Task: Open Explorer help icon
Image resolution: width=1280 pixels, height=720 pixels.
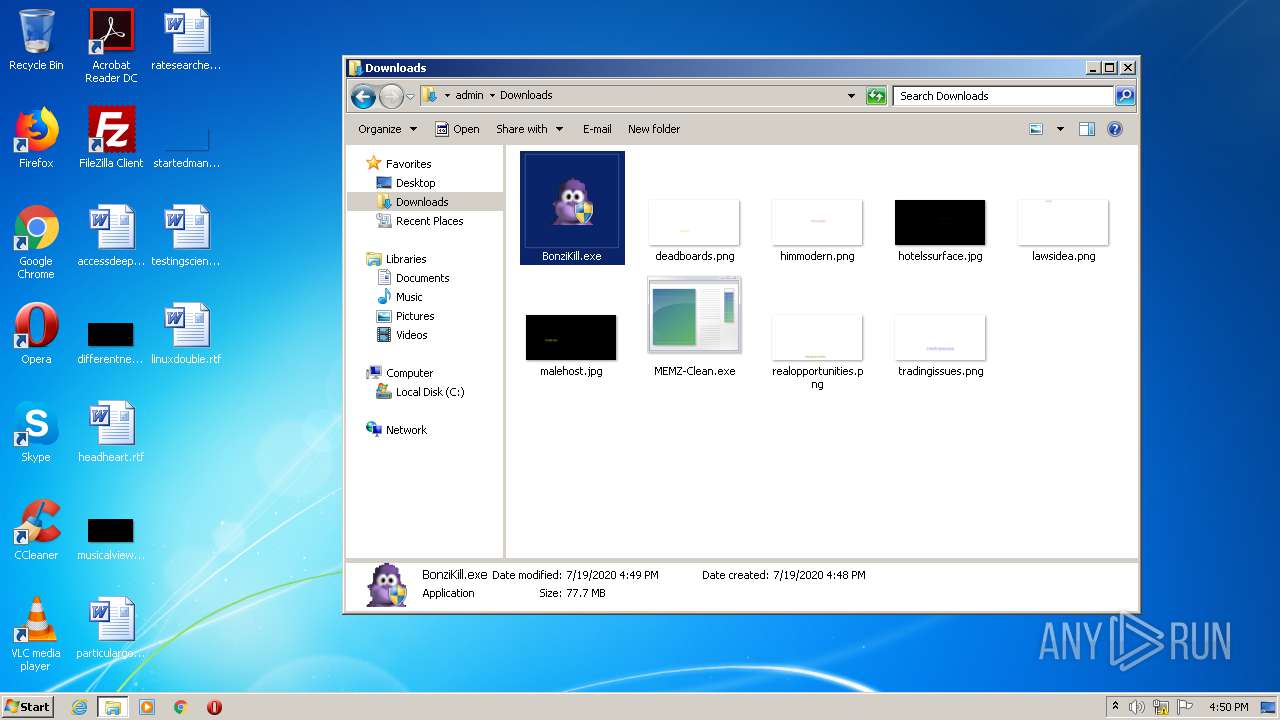Action: pyautogui.click(x=1115, y=129)
